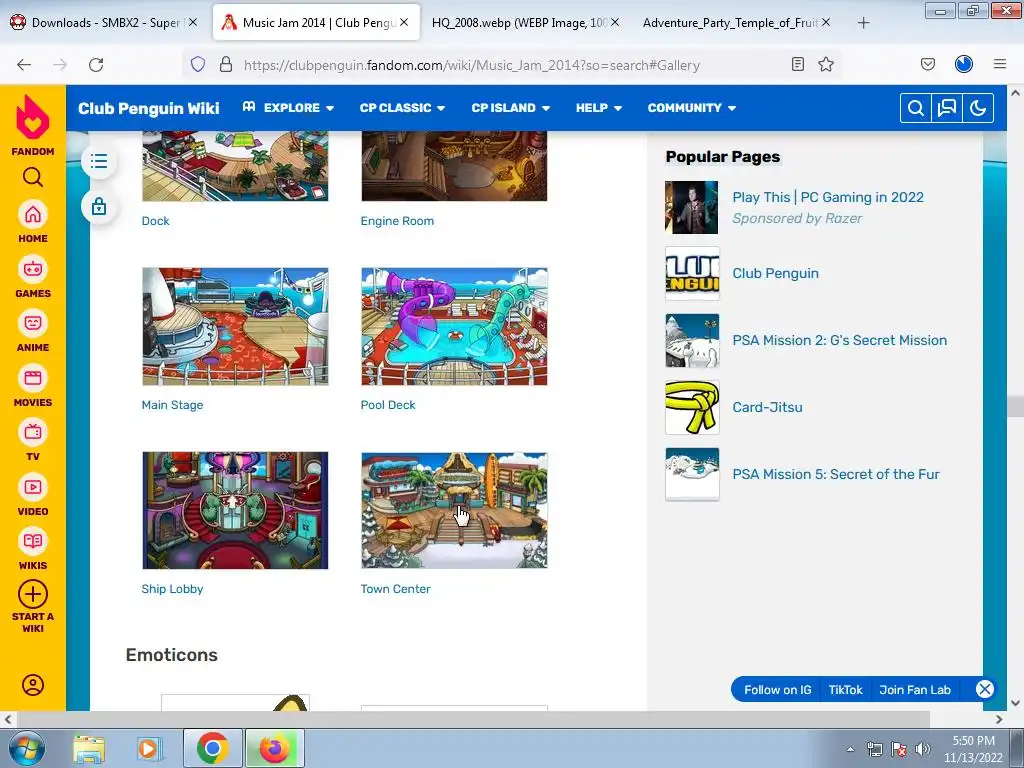The image size is (1024, 768).
Task: Close the Music Jam 2014 tab
Action: point(404,22)
